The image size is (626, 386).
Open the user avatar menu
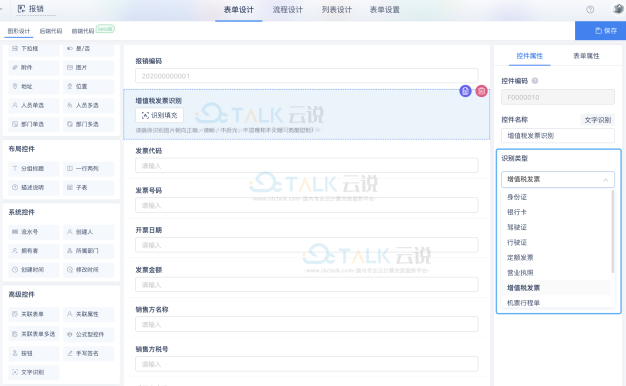618,9
